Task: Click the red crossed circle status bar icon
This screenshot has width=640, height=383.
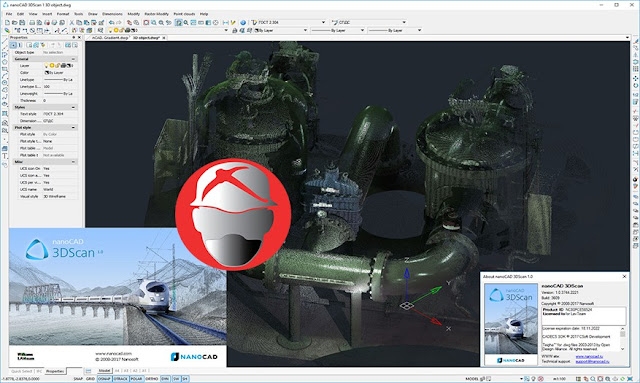Action: coord(540,379)
